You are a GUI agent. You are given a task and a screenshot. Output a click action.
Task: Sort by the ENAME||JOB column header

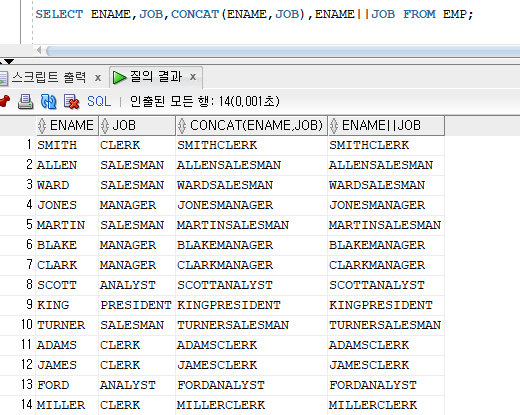click(x=386, y=126)
